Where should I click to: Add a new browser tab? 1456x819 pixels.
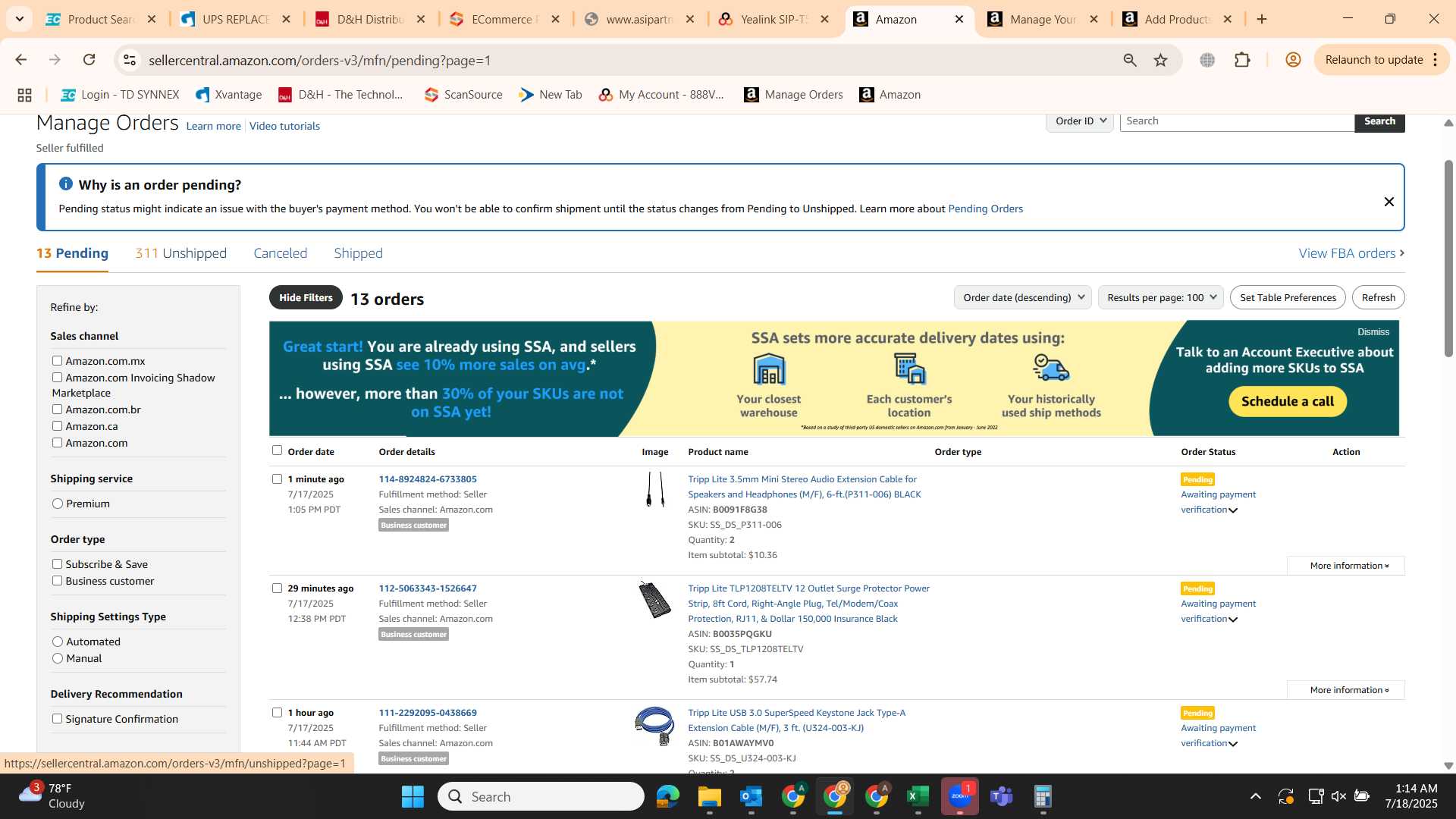coord(1262,19)
